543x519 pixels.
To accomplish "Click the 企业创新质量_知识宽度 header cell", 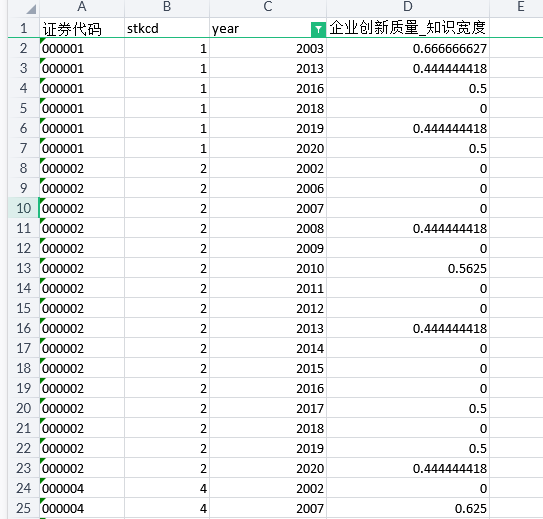I will coord(408,28).
